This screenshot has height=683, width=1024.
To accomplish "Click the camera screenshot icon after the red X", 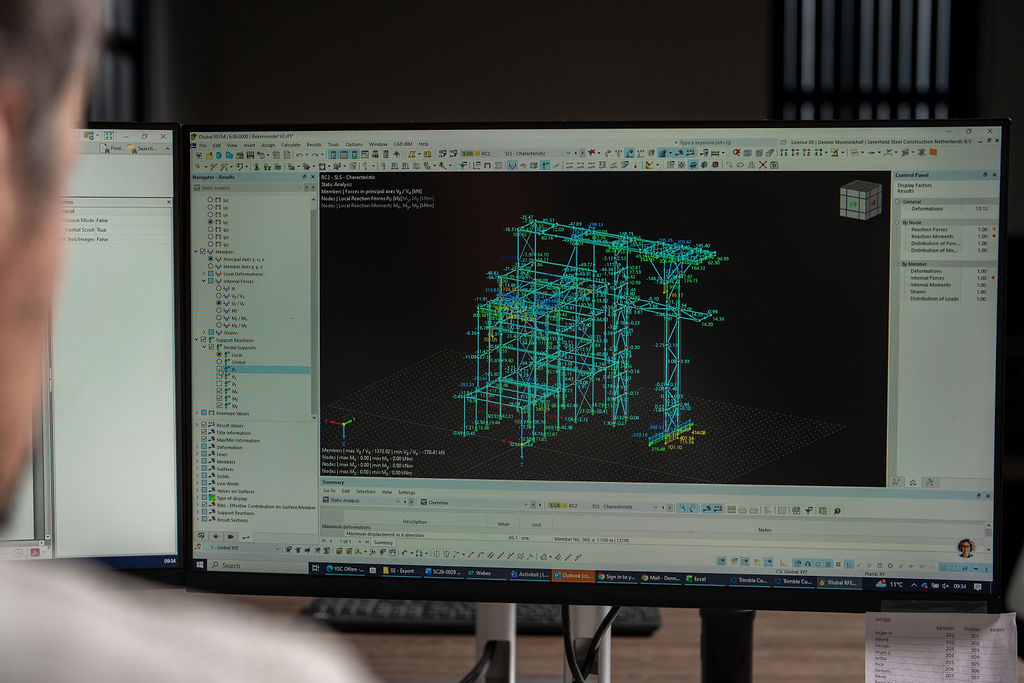I will coord(774,165).
